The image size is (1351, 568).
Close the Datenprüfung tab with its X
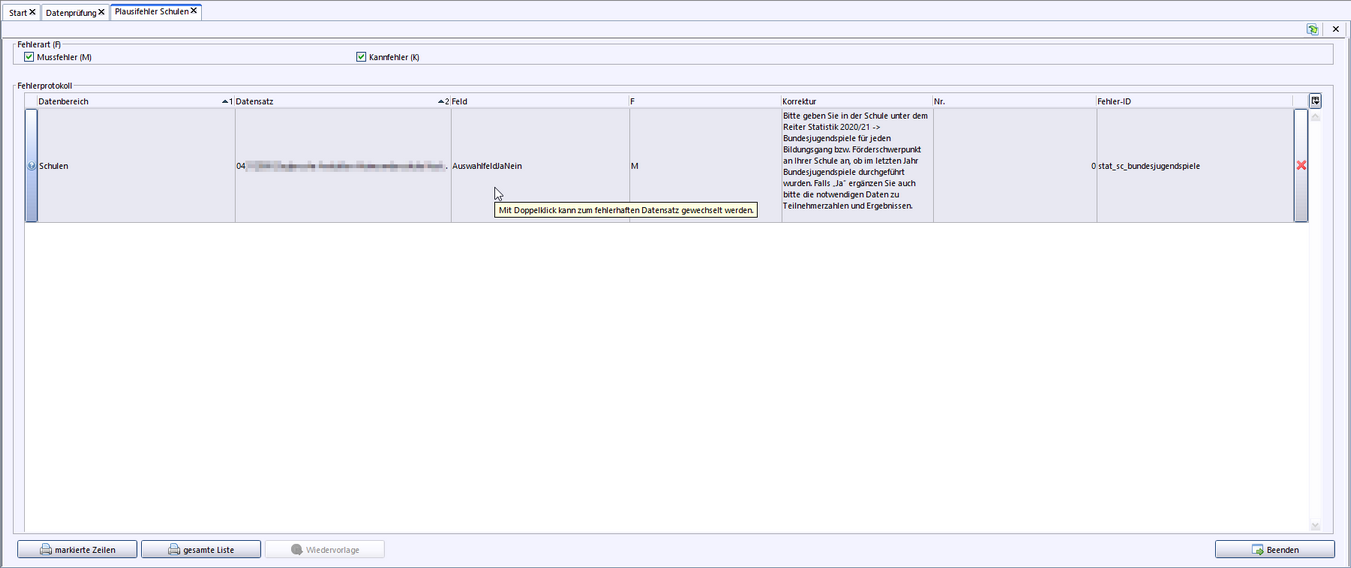(101, 12)
